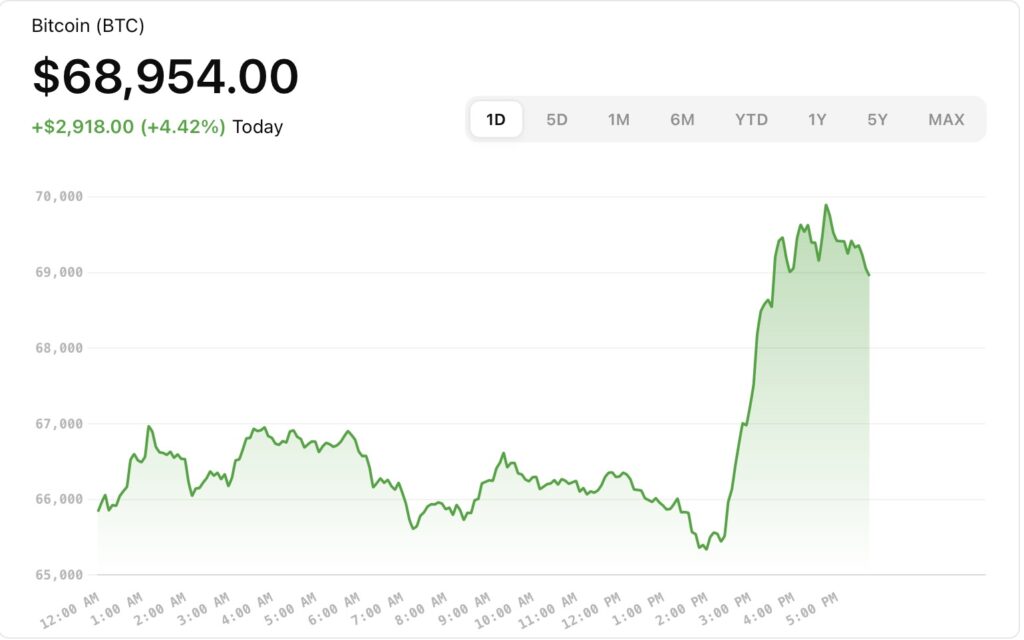Show the 1M price history

tap(619, 120)
